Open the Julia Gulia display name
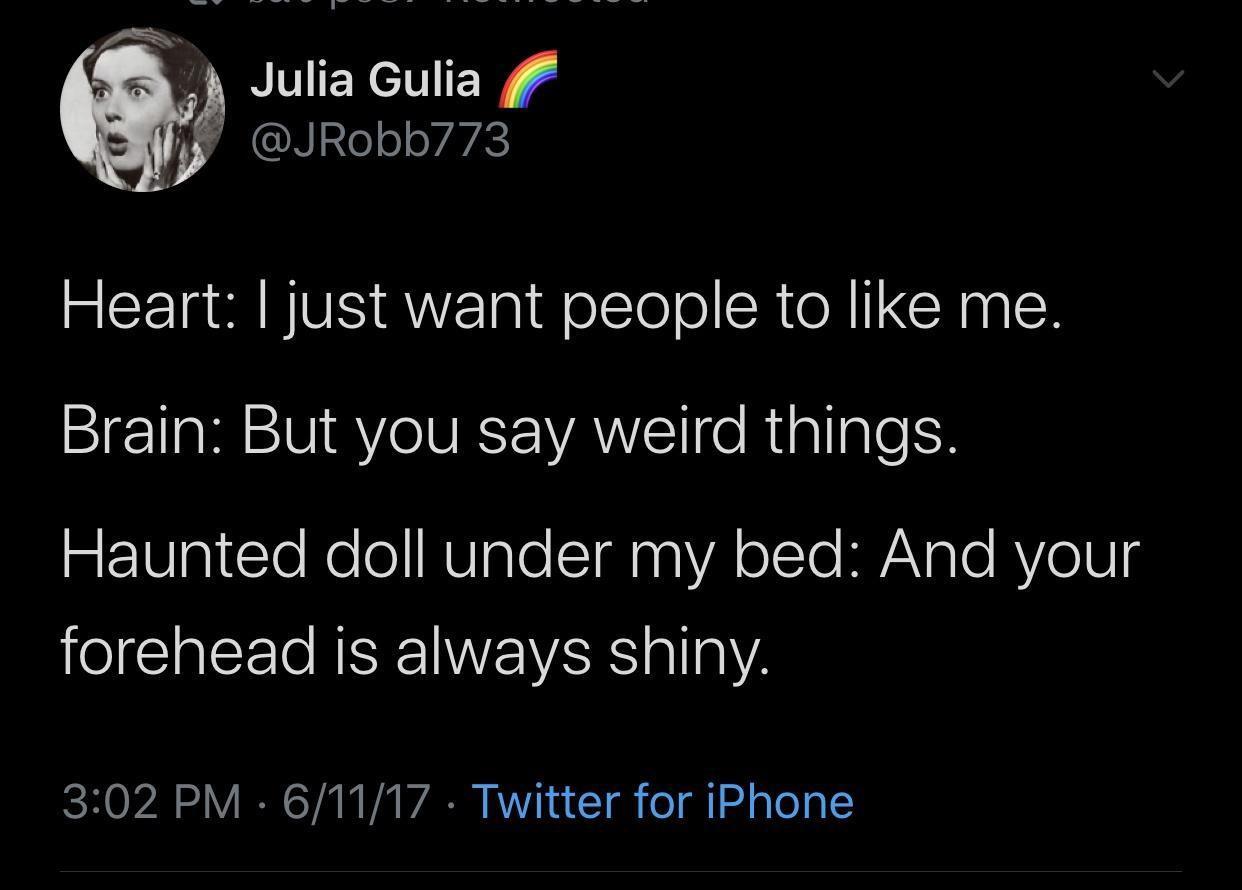The height and width of the screenshot is (890, 1242). tap(365, 79)
